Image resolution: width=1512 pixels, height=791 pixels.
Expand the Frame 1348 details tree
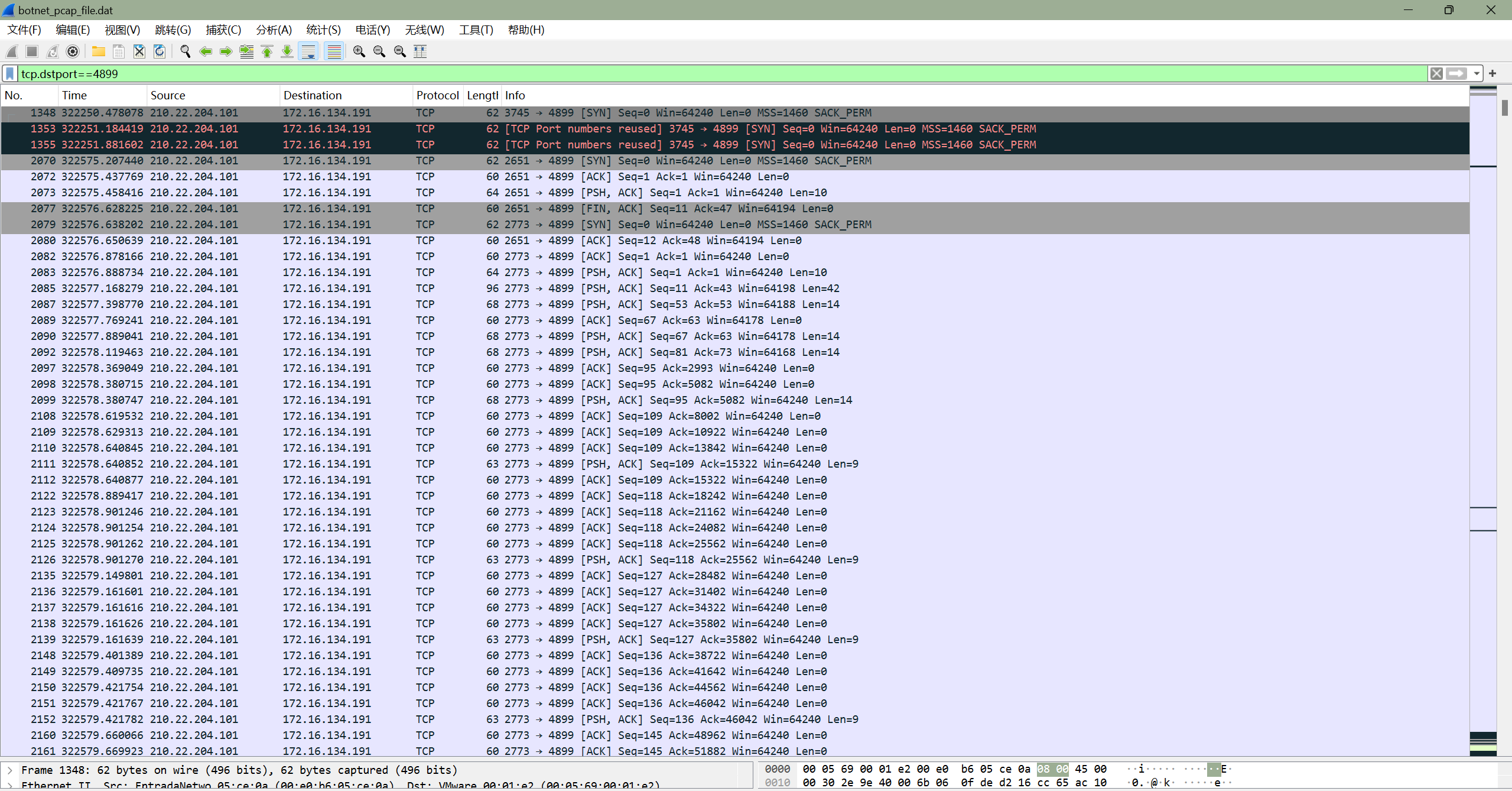10,770
